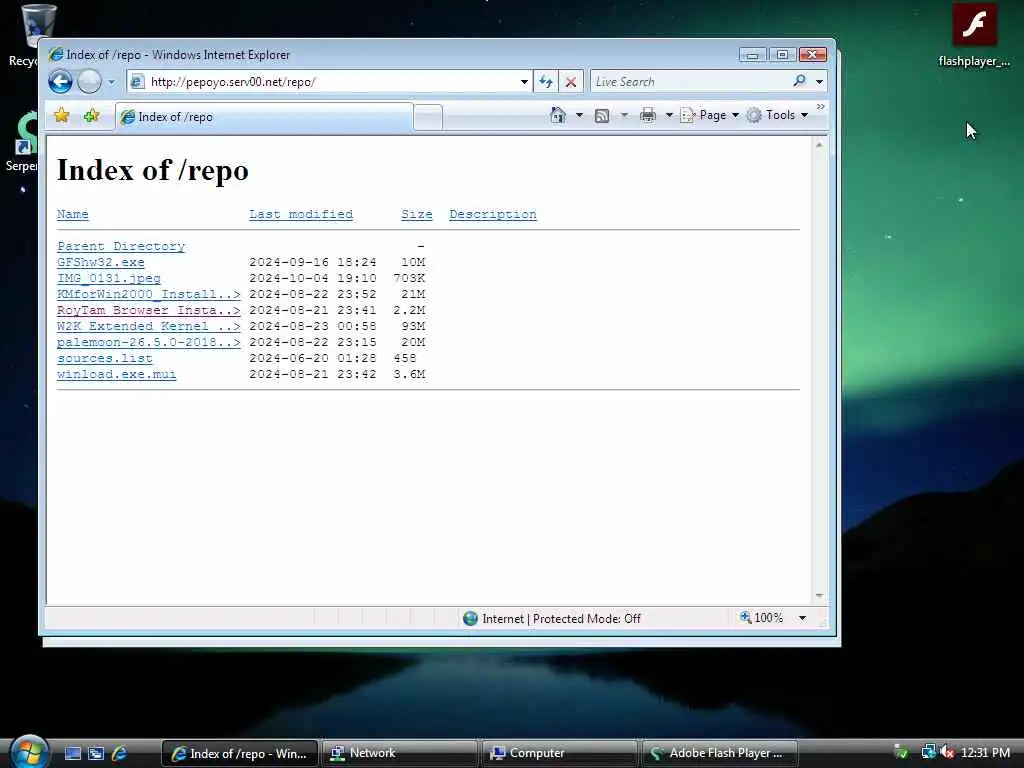Image resolution: width=1024 pixels, height=768 pixels.
Task: Open the Page menu
Action: [x=710, y=115]
